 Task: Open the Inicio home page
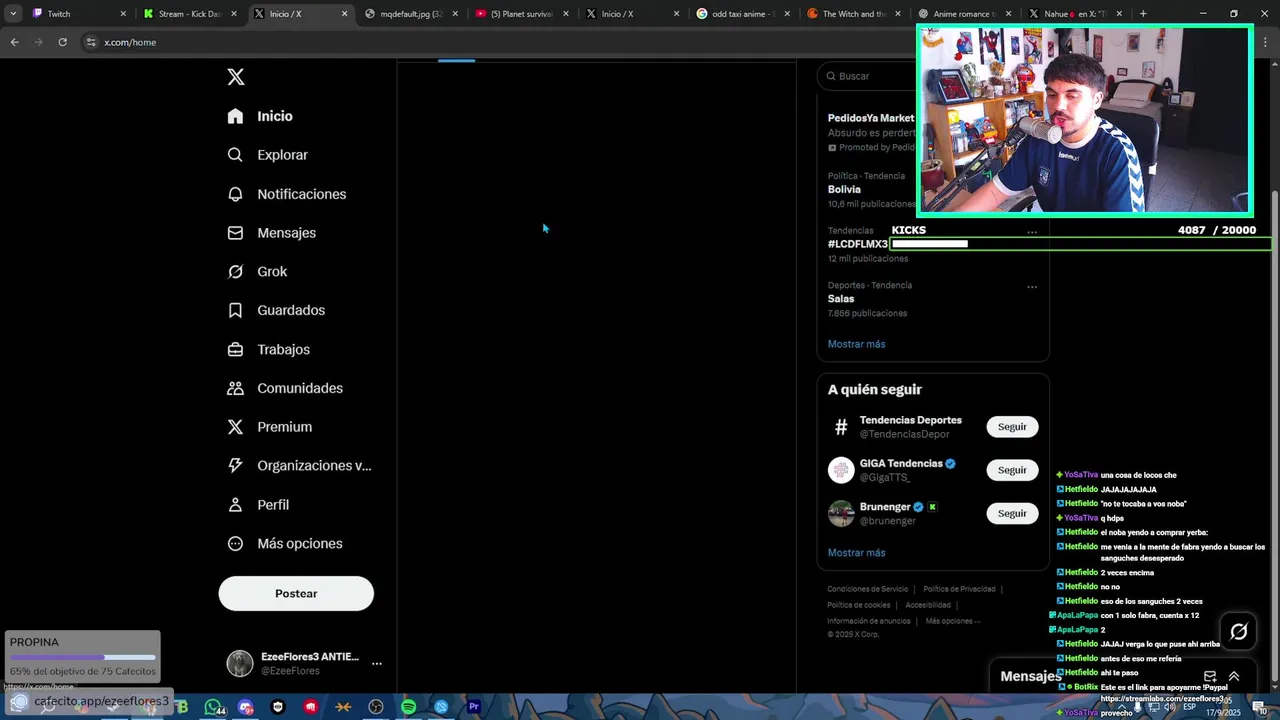260,116
